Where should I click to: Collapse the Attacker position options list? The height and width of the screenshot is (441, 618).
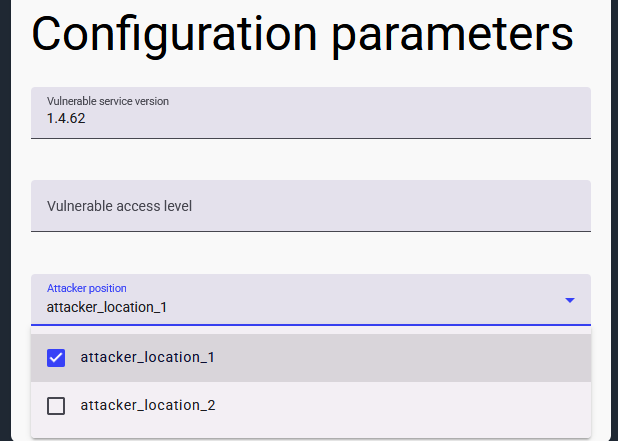(x=570, y=300)
